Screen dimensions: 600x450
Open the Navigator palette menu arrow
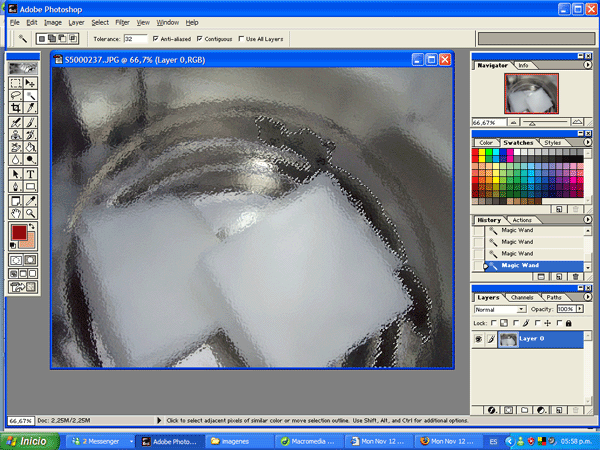coord(588,65)
